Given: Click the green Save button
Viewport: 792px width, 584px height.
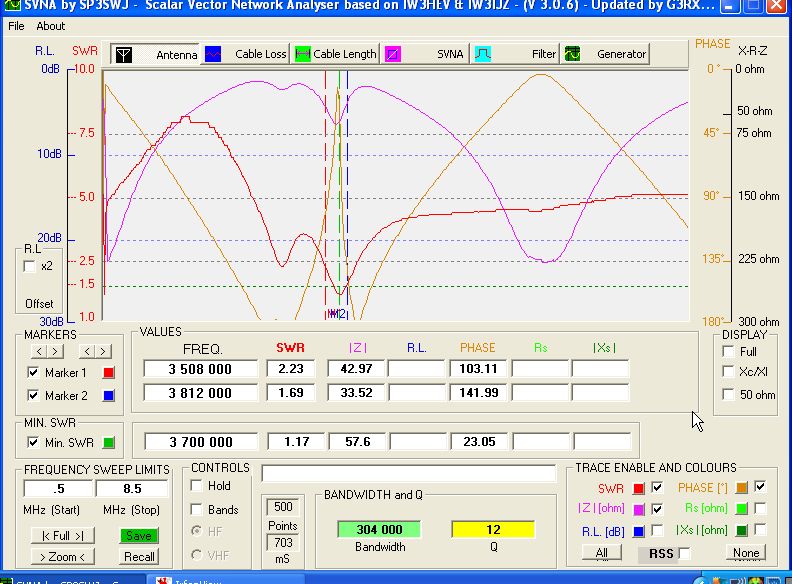Looking at the screenshot, I should coord(139,536).
